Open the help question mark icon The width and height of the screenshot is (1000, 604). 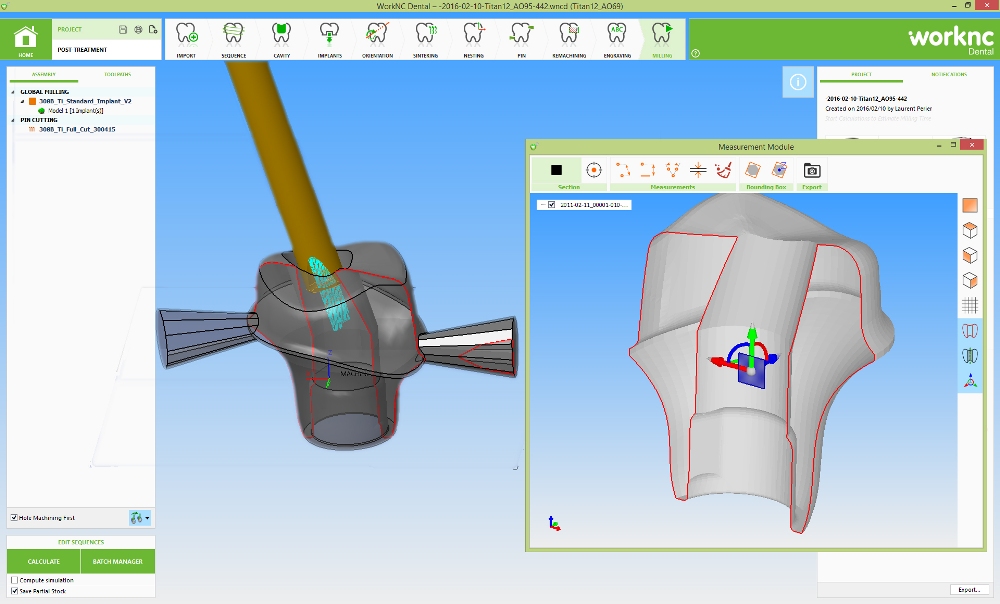coord(695,54)
